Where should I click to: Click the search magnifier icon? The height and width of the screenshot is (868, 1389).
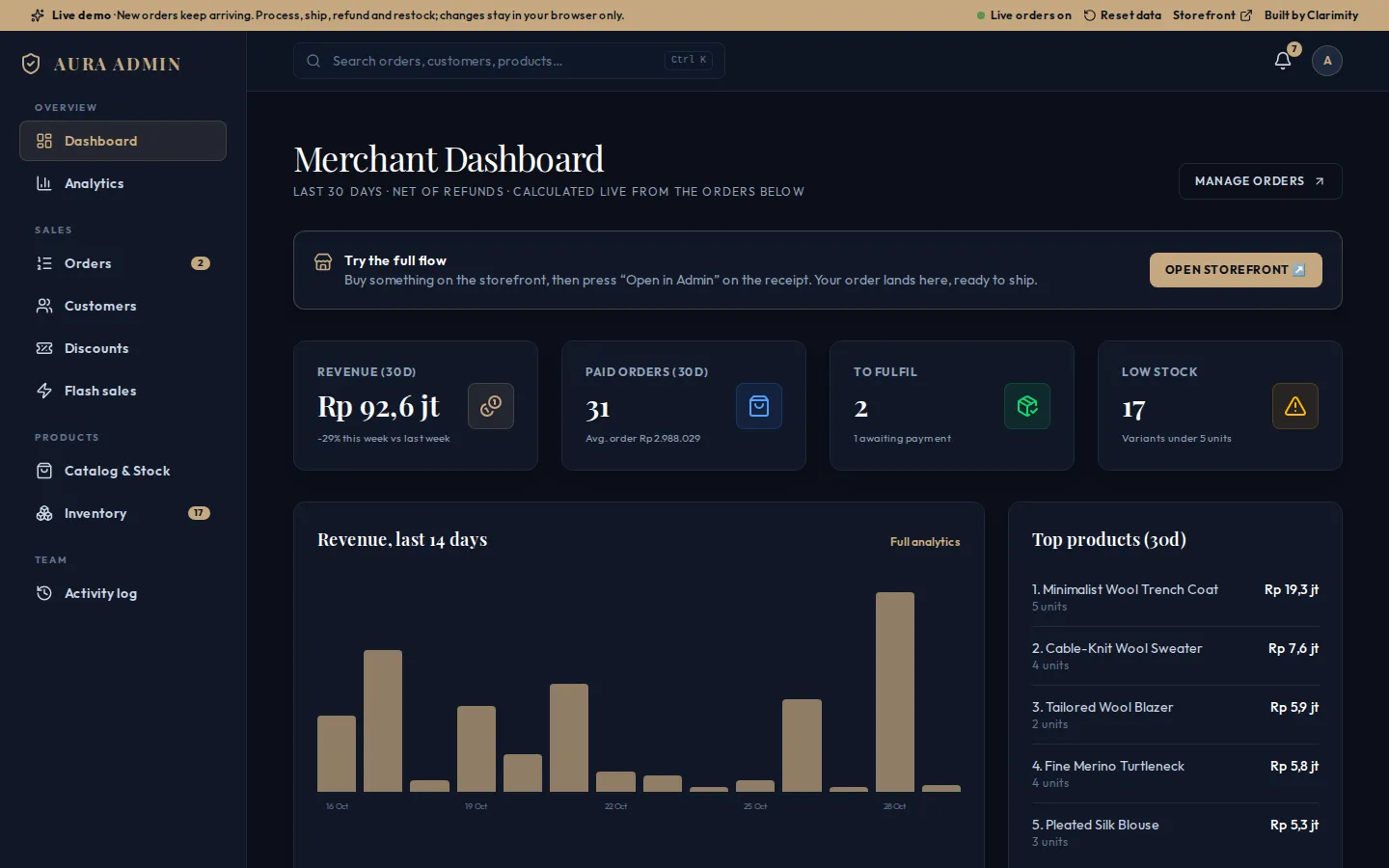coord(313,61)
